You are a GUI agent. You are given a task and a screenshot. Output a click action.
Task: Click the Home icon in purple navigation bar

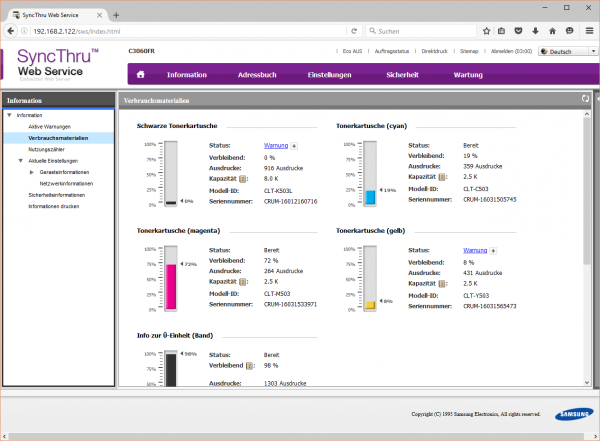(x=141, y=74)
